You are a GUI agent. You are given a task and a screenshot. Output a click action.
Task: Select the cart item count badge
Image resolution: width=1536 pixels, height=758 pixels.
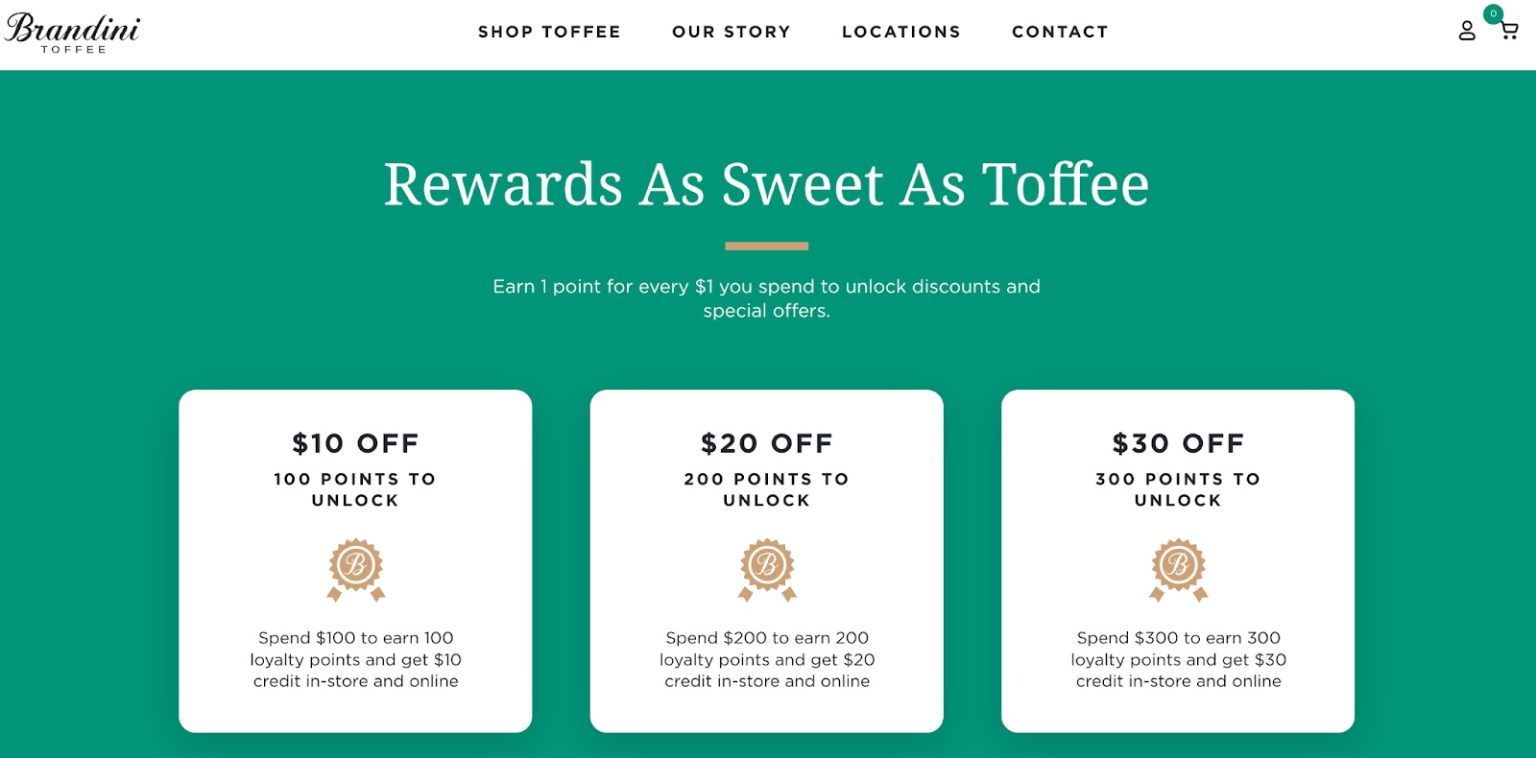point(1493,13)
